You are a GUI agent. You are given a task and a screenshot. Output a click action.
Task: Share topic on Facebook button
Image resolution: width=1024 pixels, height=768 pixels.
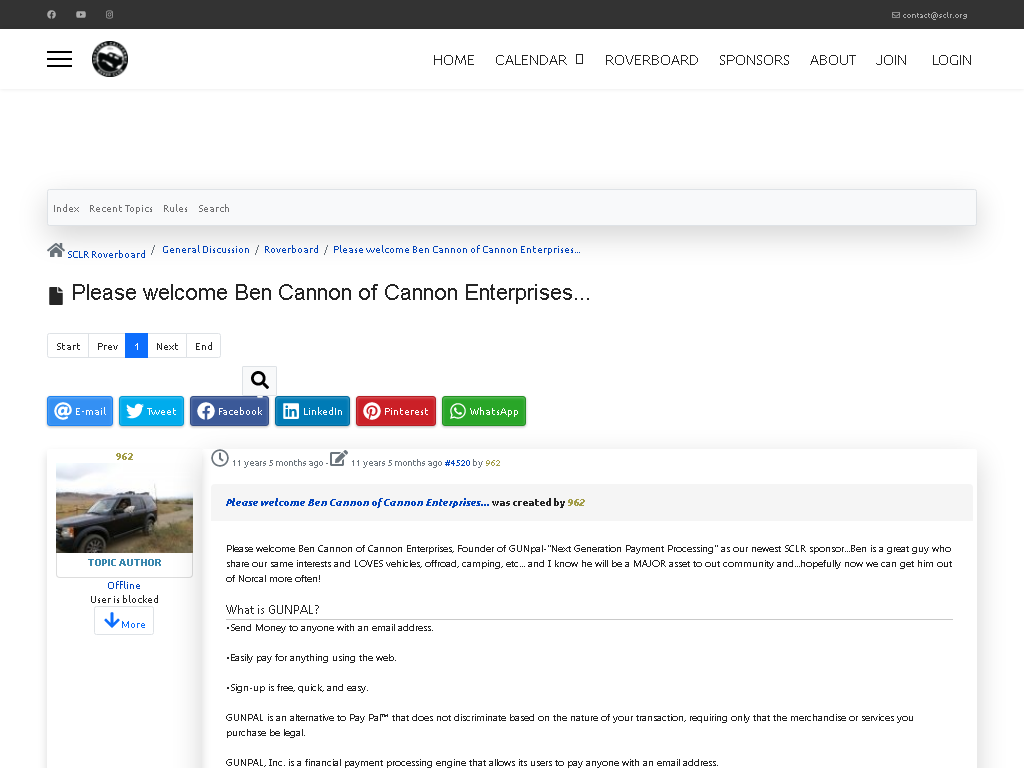(229, 411)
